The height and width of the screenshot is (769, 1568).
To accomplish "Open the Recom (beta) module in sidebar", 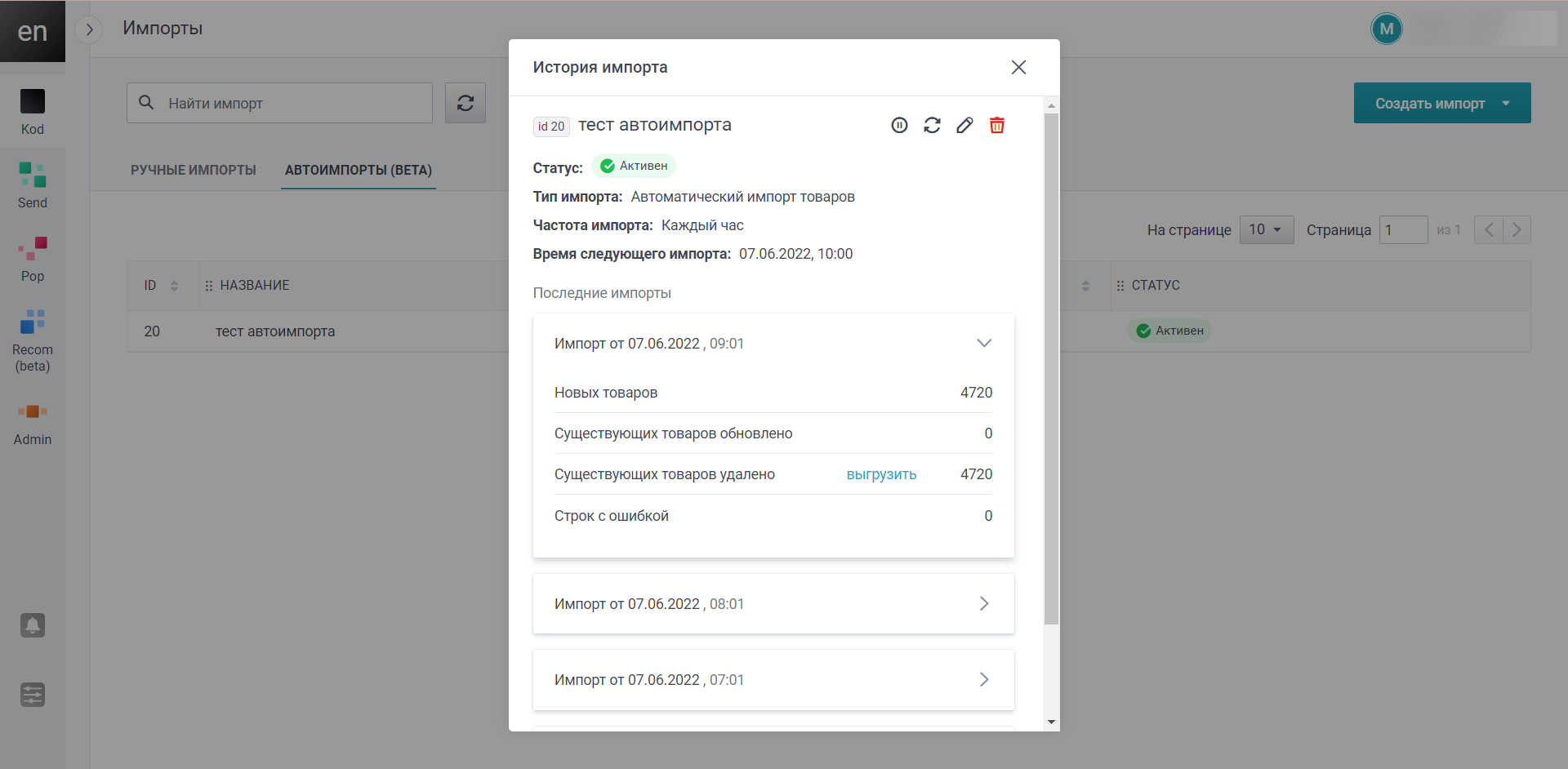I will (33, 340).
